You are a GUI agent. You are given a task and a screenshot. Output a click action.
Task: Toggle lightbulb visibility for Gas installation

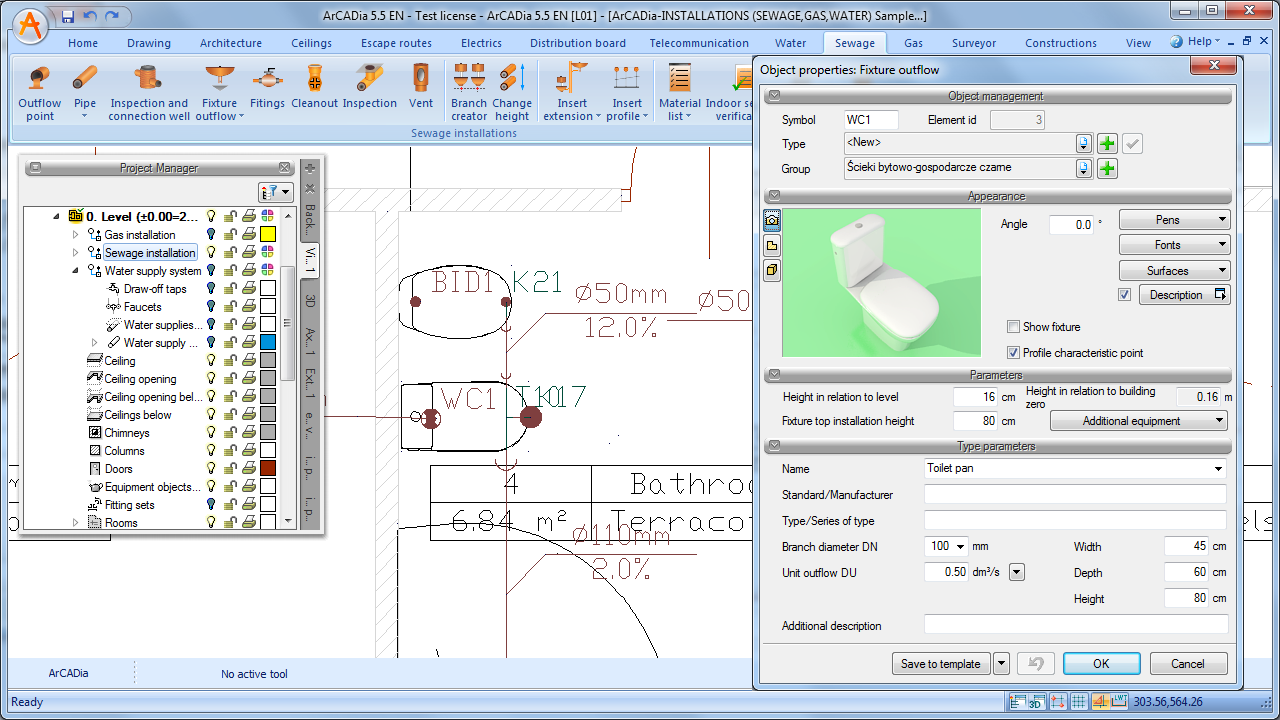click(211, 235)
